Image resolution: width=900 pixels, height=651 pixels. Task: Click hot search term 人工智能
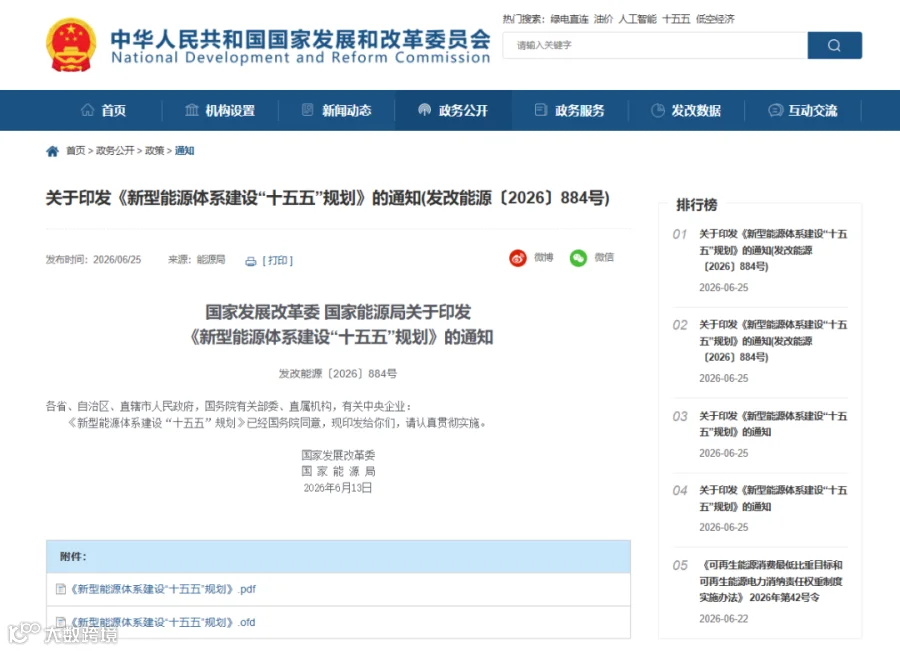click(x=637, y=19)
